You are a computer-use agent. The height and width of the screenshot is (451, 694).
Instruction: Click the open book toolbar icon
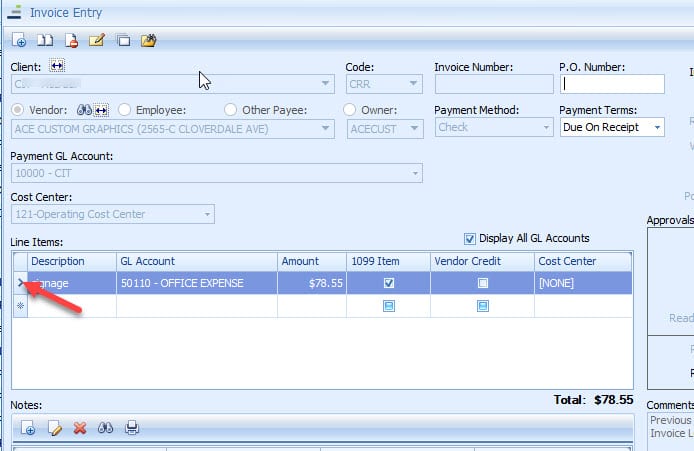point(45,40)
